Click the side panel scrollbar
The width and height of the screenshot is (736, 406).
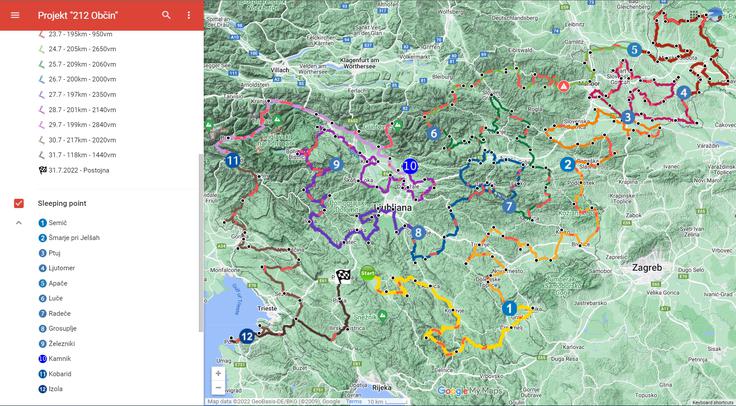[x=201, y=244]
